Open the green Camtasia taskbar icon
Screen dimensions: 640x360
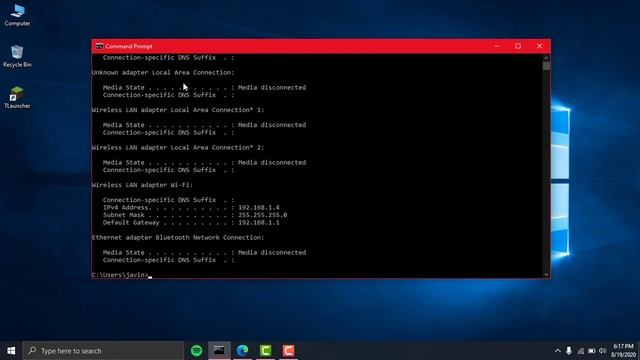(265, 351)
